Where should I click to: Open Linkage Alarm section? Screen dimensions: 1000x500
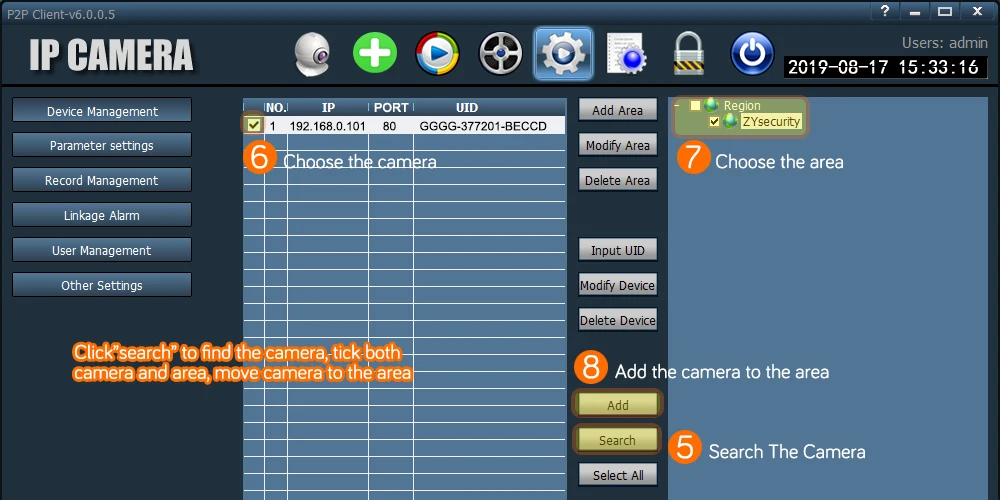click(102, 216)
